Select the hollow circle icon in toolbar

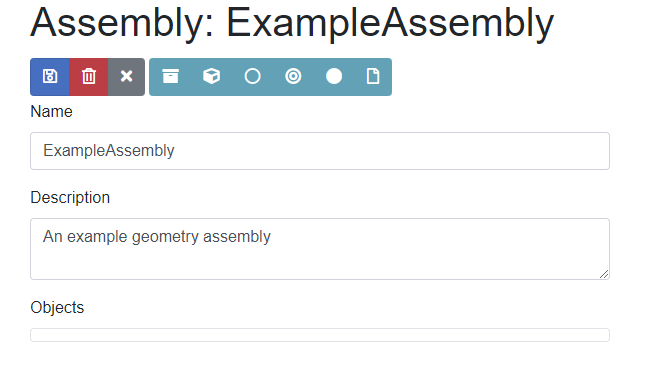point(252,77)
